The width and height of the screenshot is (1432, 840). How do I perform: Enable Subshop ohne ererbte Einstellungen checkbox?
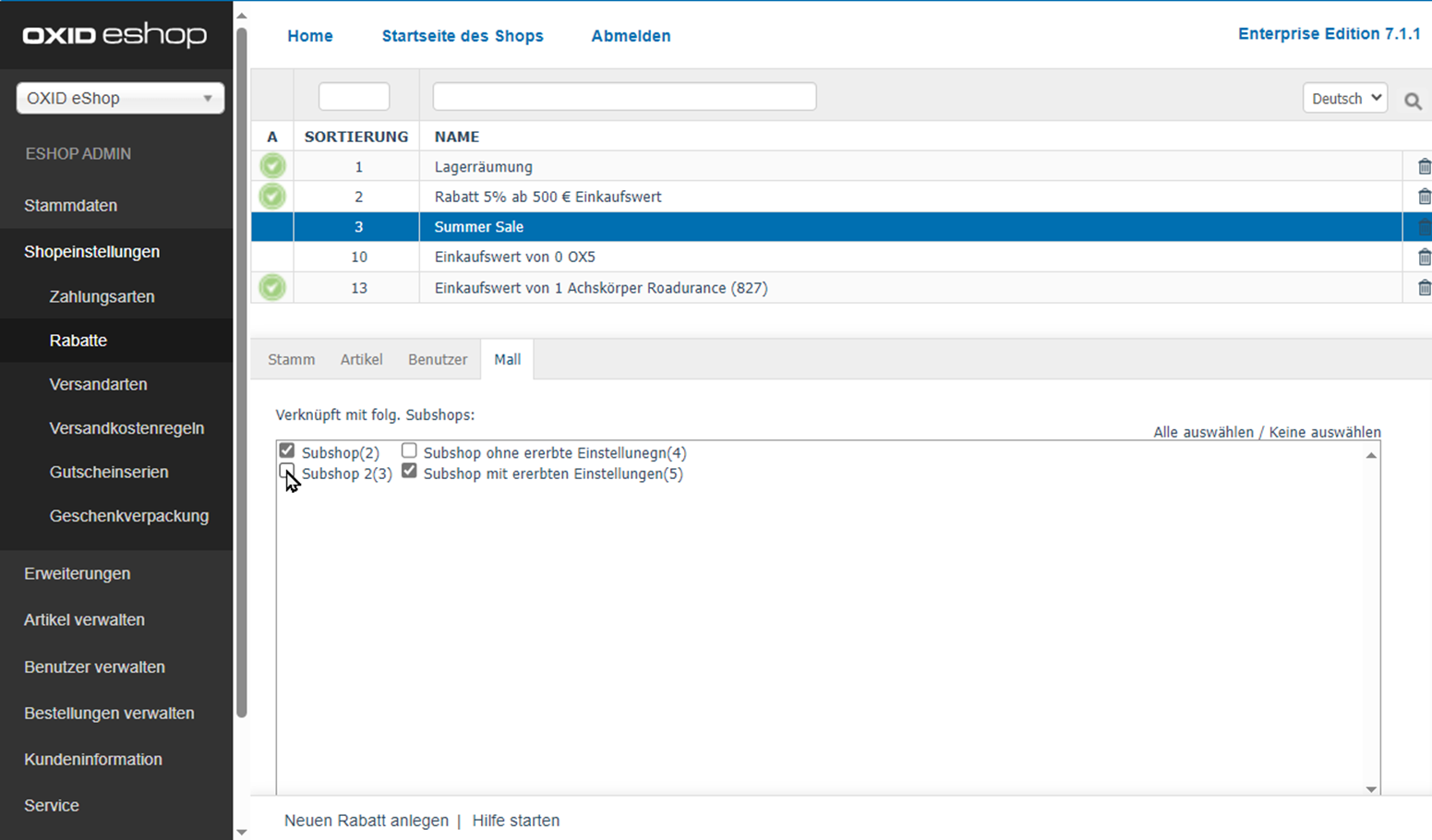click(x=409, y=451)
